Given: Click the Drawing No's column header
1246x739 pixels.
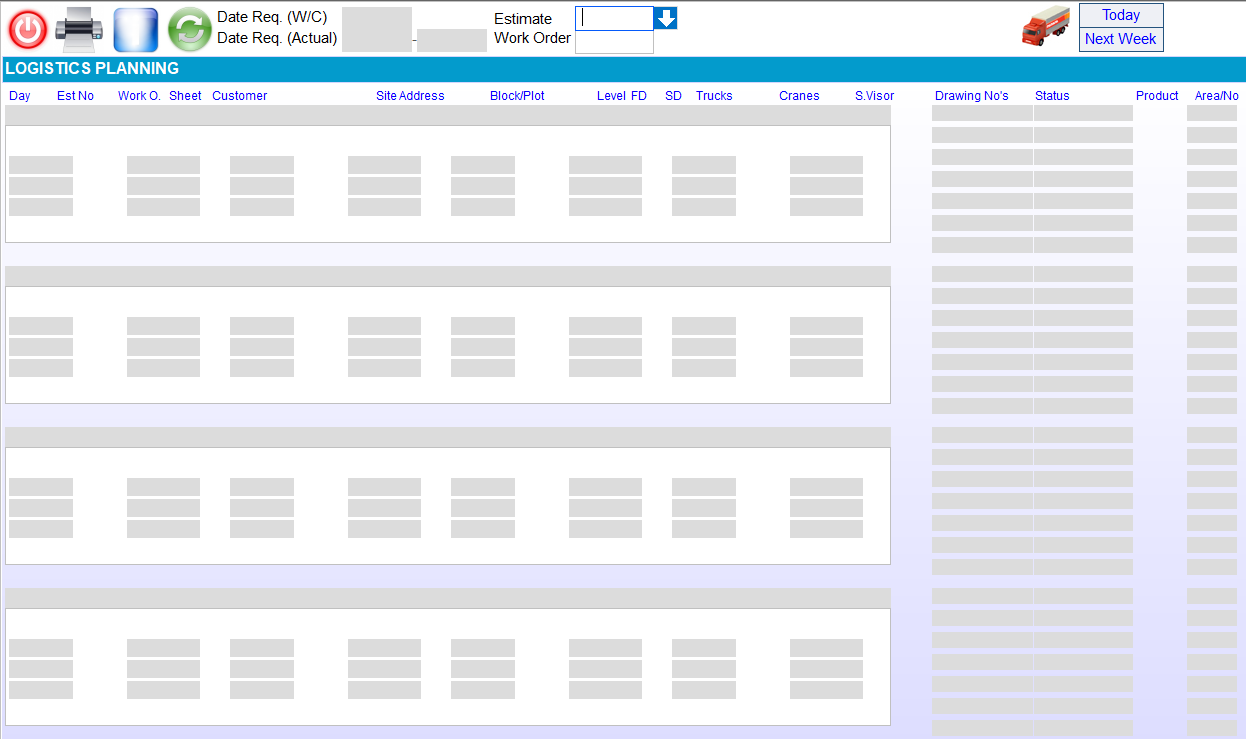Looking at the screenshot, I should click(972, 96).
